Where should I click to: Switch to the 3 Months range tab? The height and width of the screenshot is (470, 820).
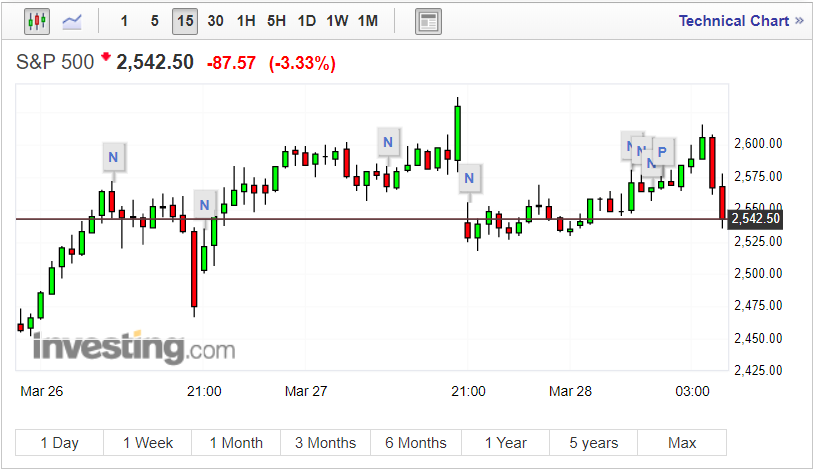coord(325,443)
